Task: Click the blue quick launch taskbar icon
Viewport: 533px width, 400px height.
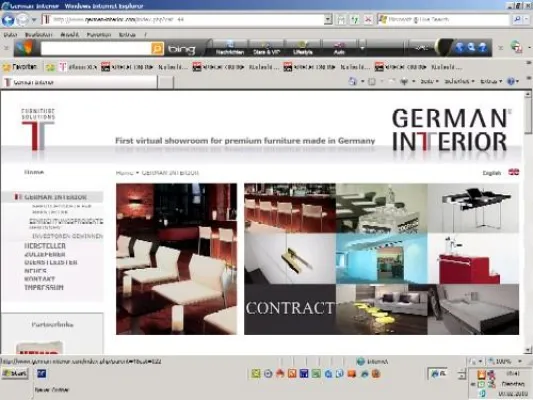Action: click(x=41, y=373)
